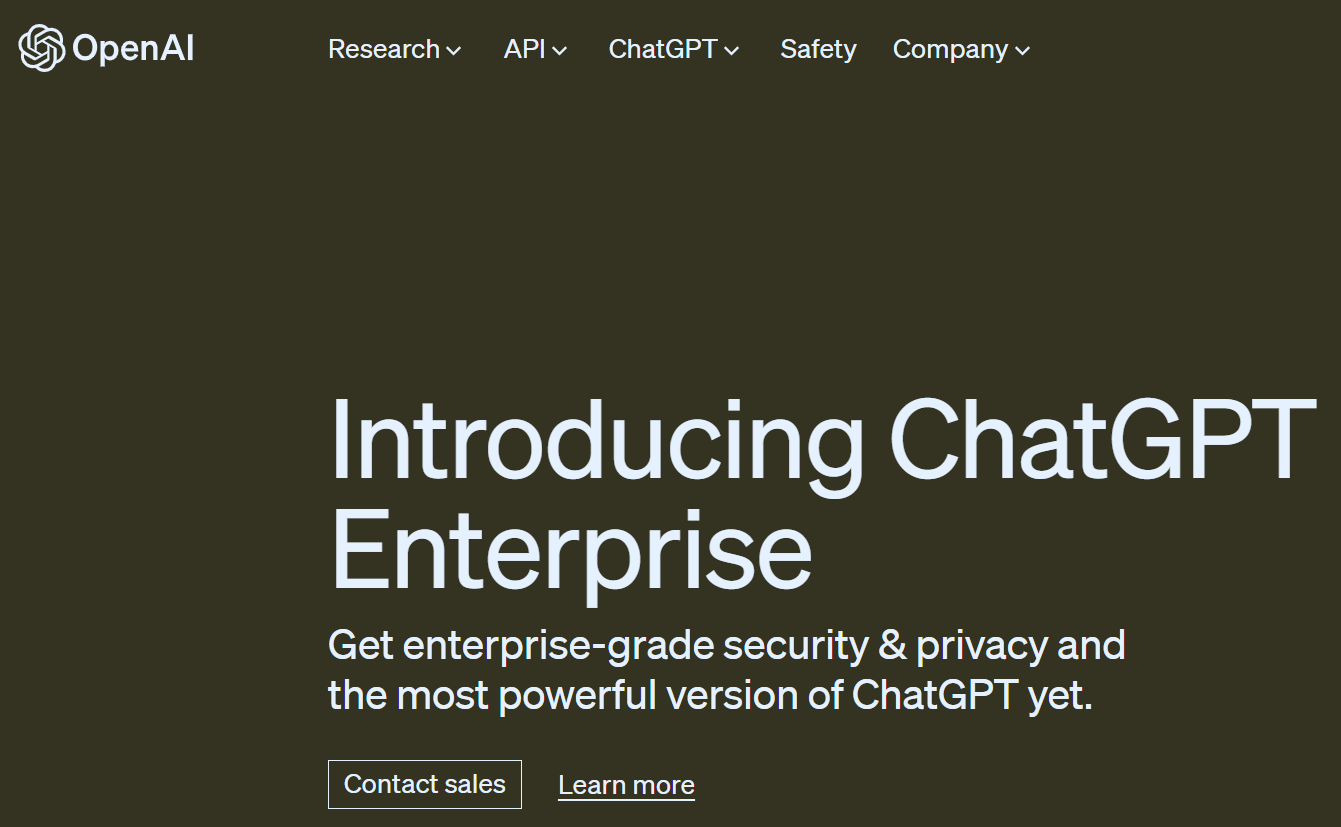
Task: Follow the Learn more link
Action: [626, 785]
